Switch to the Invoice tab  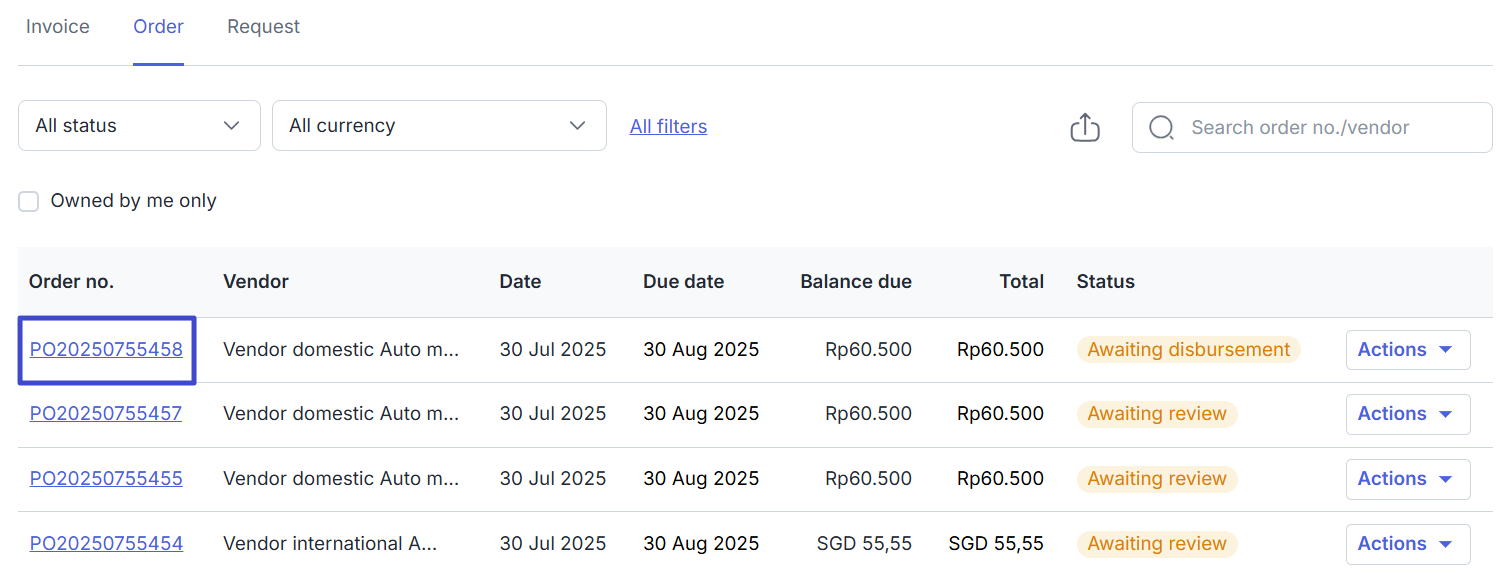tap(58, 27)
